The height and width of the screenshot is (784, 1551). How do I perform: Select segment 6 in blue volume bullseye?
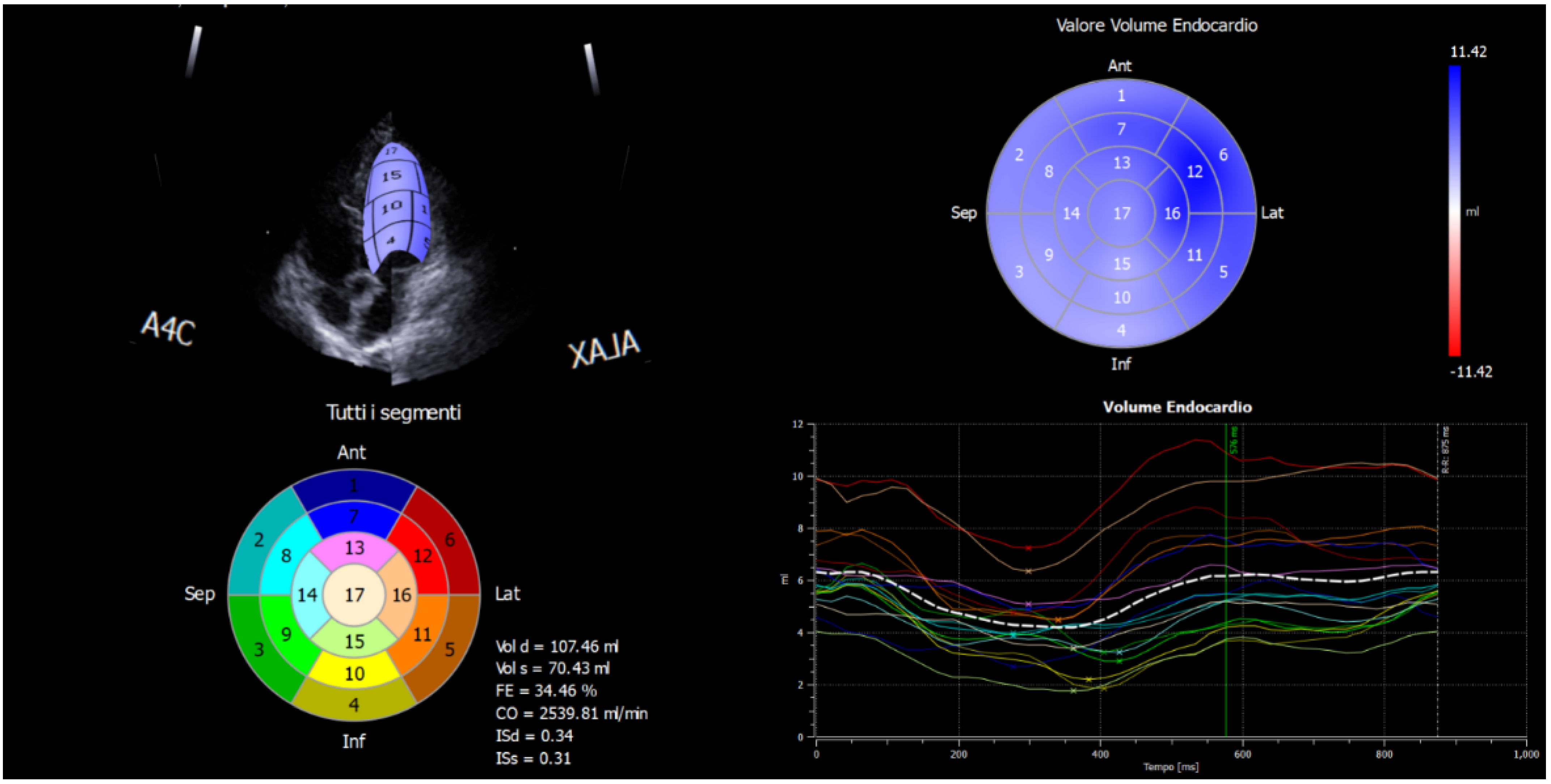click(1223, 155)
